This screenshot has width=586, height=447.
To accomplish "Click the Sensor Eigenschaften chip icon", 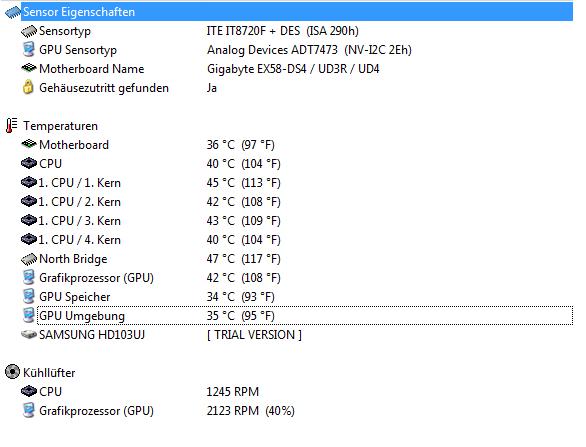I will pyautogui.click(x=12, y=12).
